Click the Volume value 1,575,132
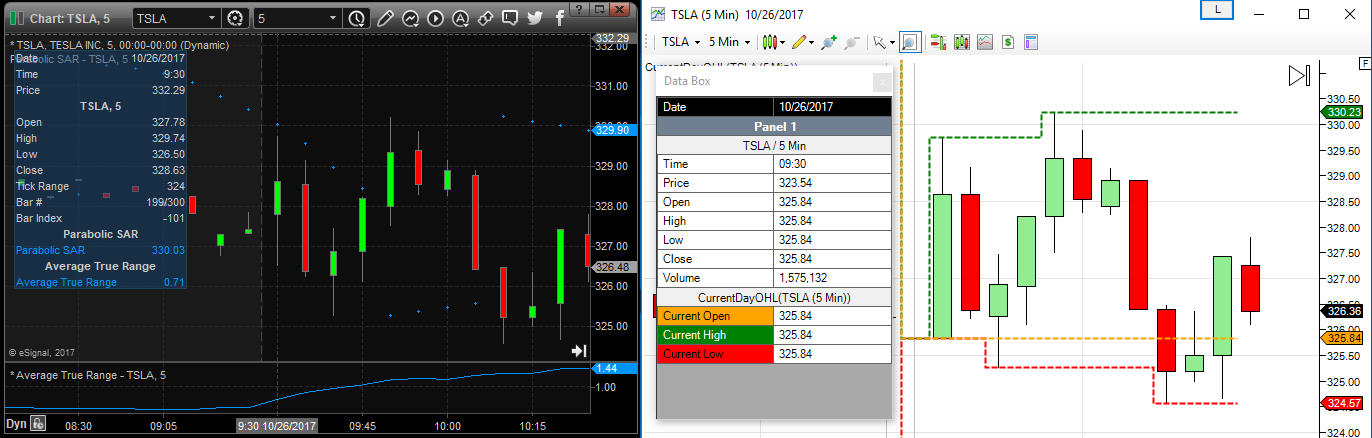This screenshot has height=438, width=1372. [x=802, y=278]
